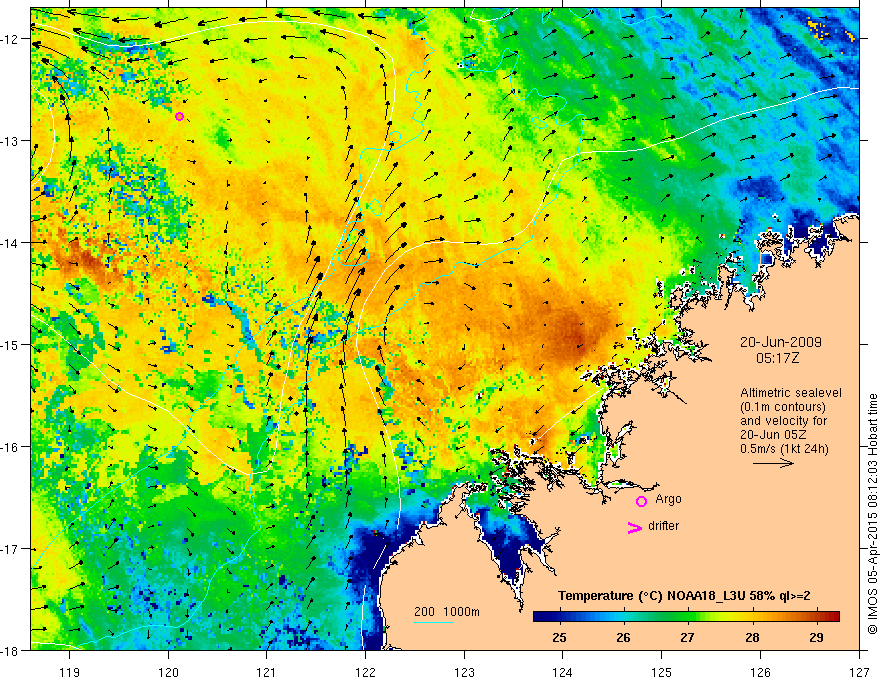Click the '0.5m/s (1kt 24h)' scale text
This screenshot has width=880, height=680.
click(x=784, y=449)
